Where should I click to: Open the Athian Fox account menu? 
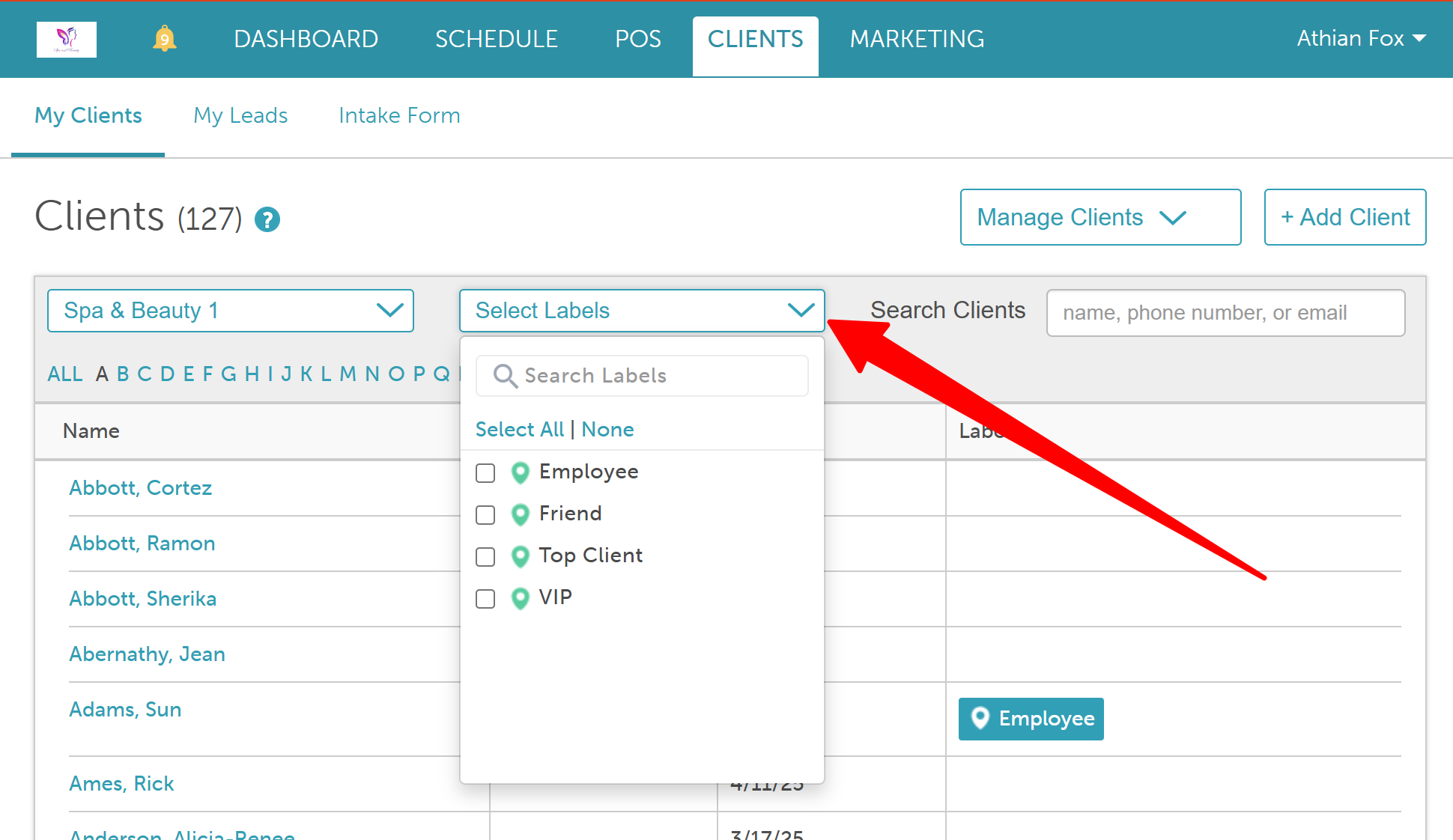(x=1361, y=38)
